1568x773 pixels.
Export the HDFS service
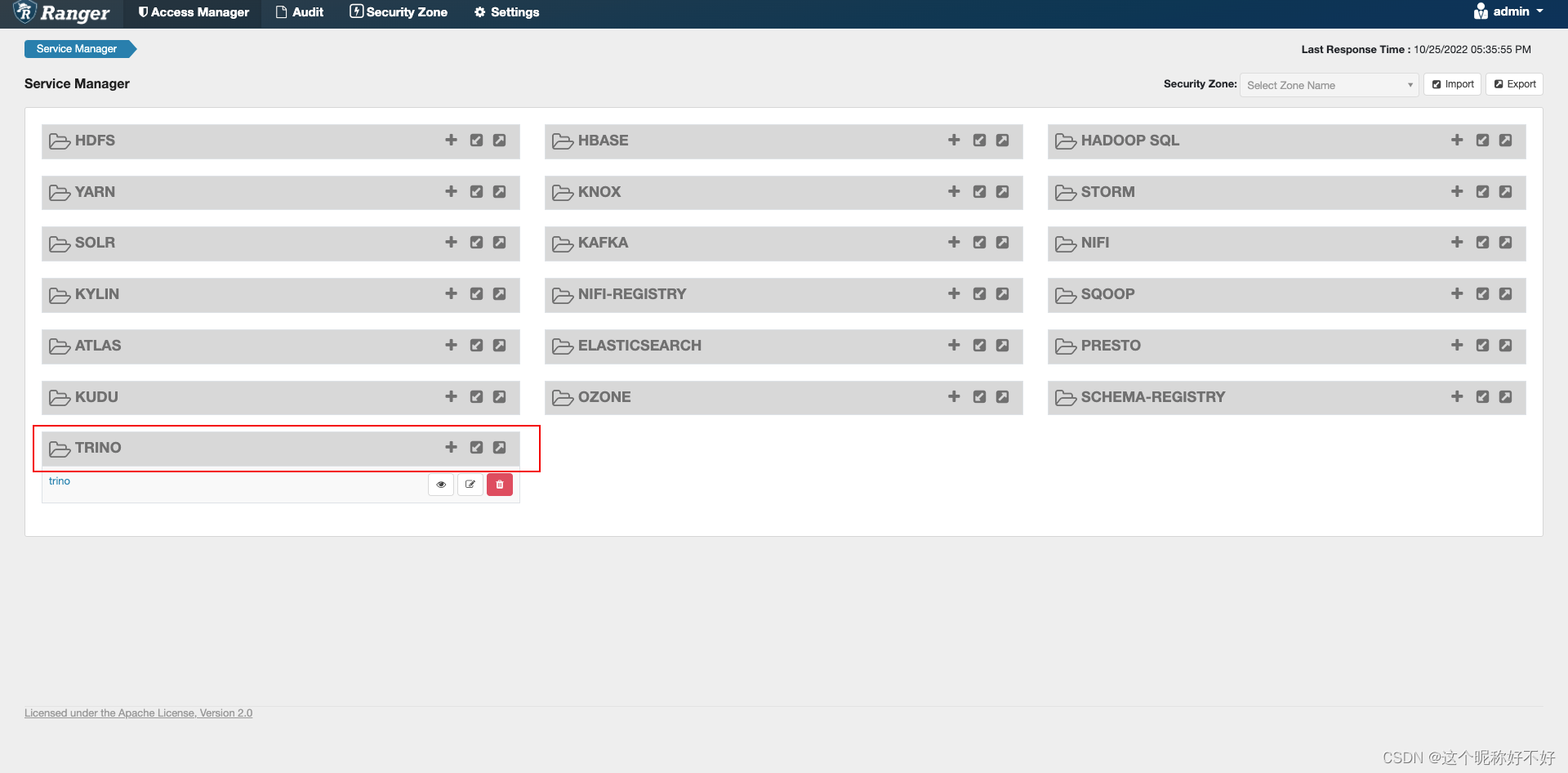(499, 140)
